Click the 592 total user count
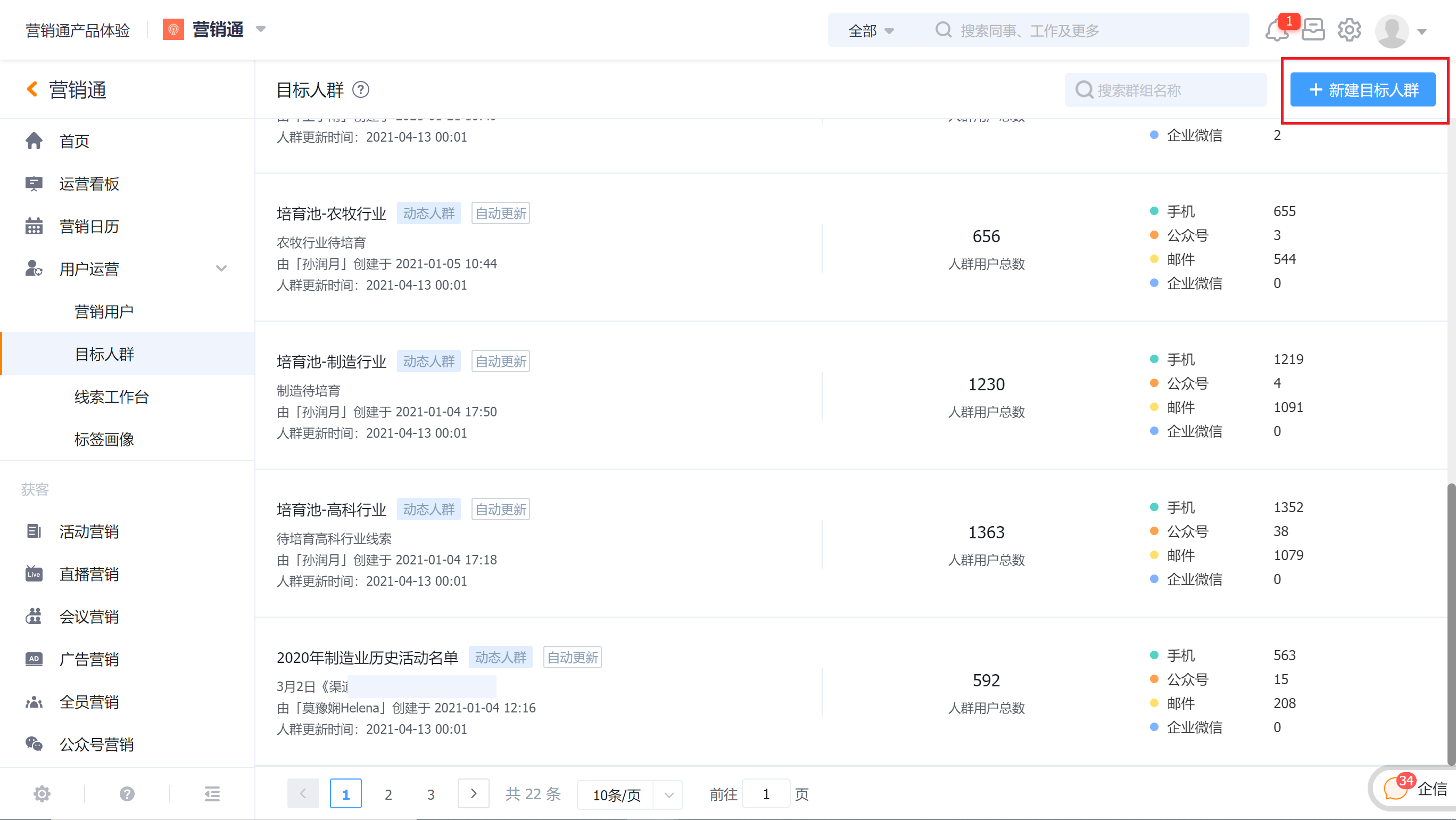 click(x=986, y=680)
